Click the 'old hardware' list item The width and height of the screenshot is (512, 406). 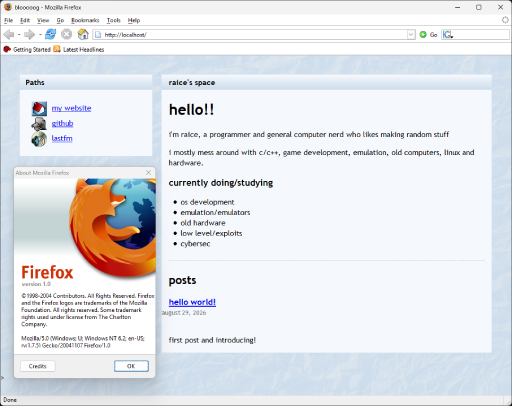(203, 223)
